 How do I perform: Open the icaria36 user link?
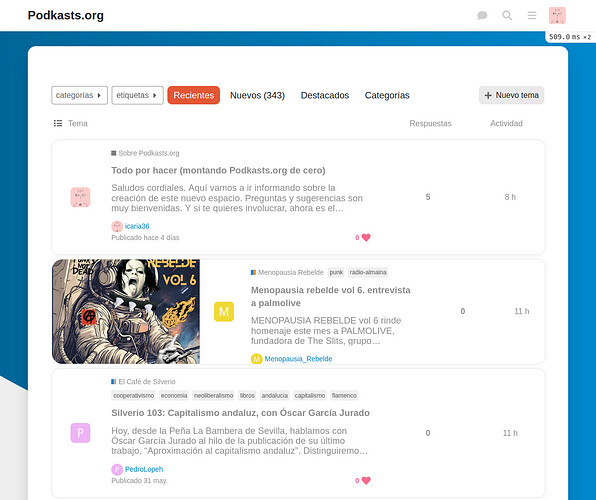137,226
